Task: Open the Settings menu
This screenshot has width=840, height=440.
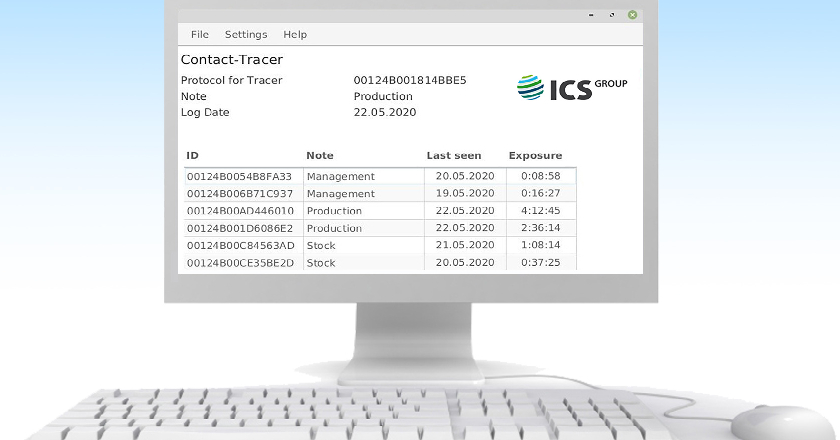Action: point(246,34)
